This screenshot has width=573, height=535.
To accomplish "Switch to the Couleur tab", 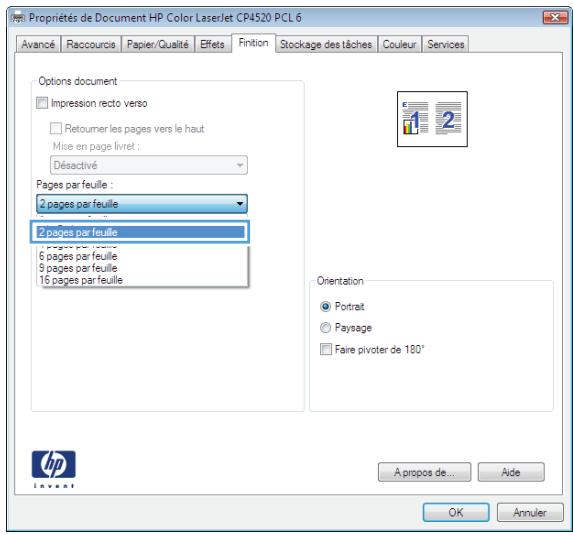I will coord(399,44).
